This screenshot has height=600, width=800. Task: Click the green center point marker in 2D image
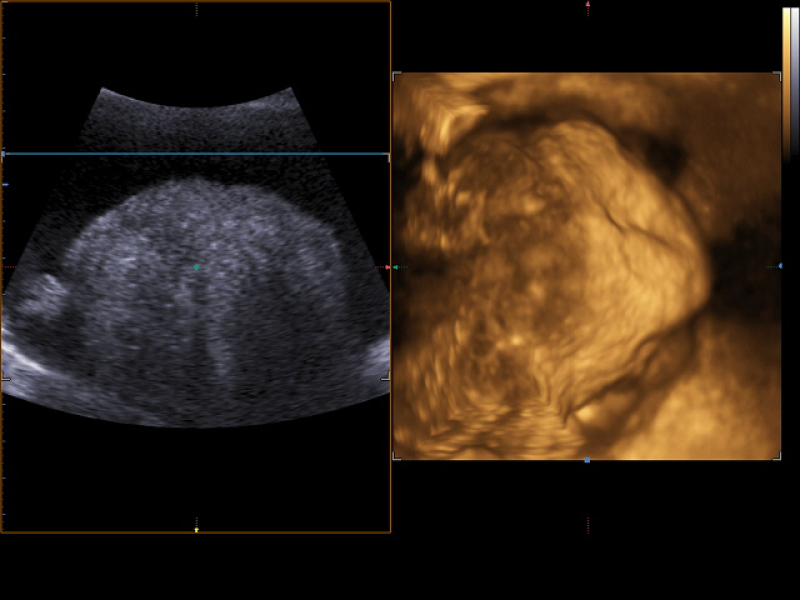[197, 267]
